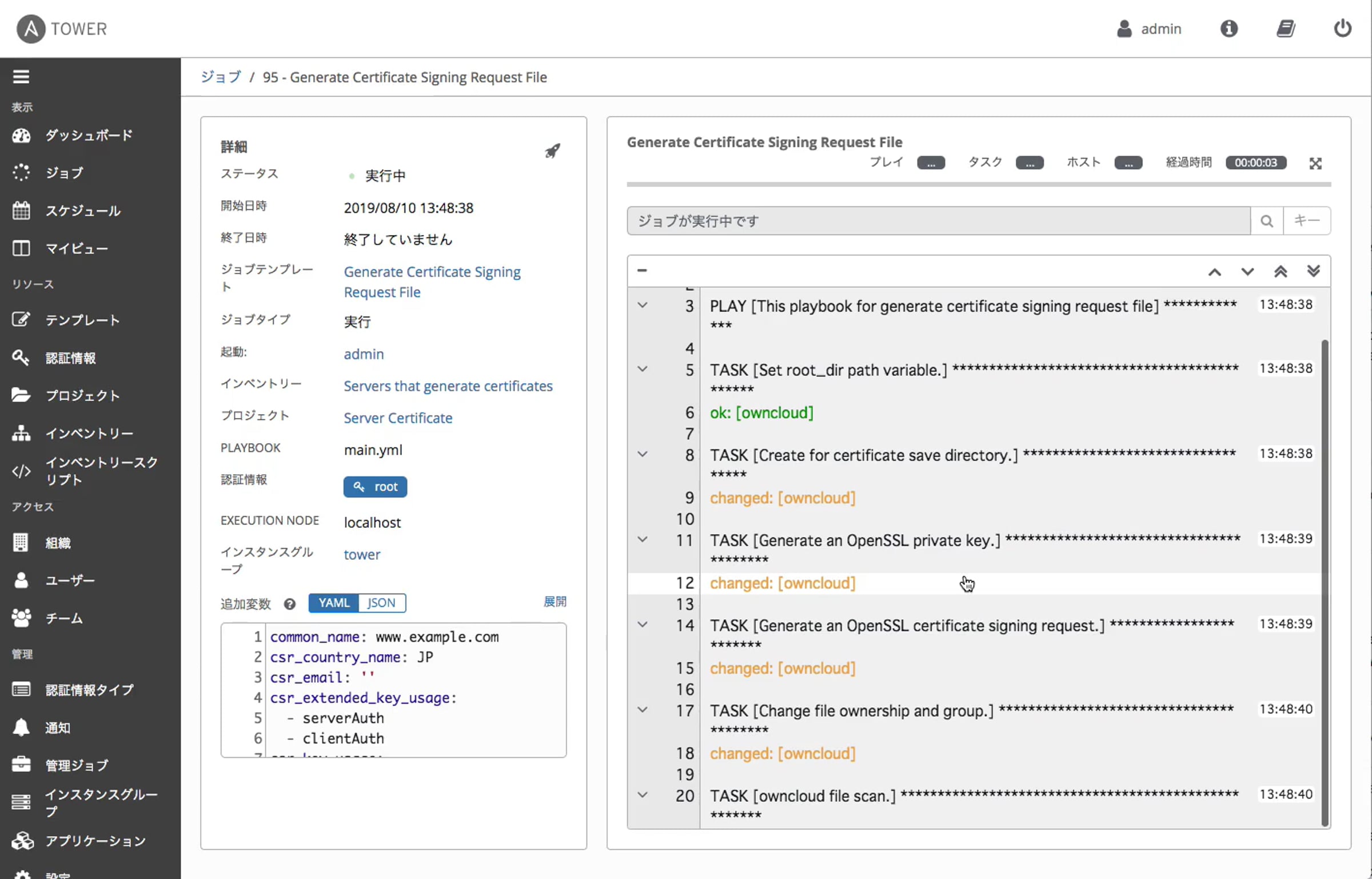This screenshot has width=1372, height=879.
Task: Open the Dashboard sidebar item
Action: [x=89, y=135]
